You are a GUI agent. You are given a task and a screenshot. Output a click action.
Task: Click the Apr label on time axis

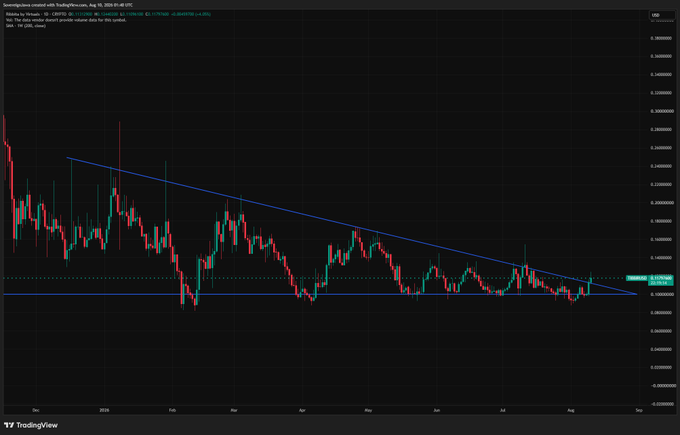[x=302, y=410]
